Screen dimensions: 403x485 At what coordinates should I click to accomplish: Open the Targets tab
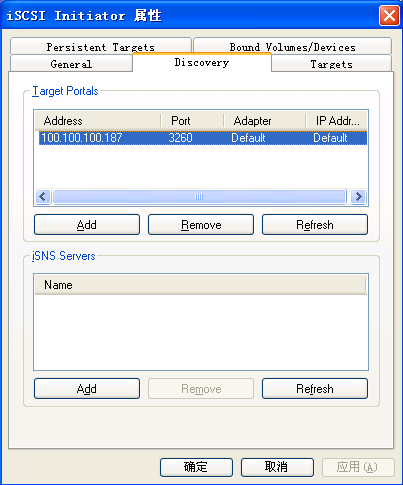331,63
